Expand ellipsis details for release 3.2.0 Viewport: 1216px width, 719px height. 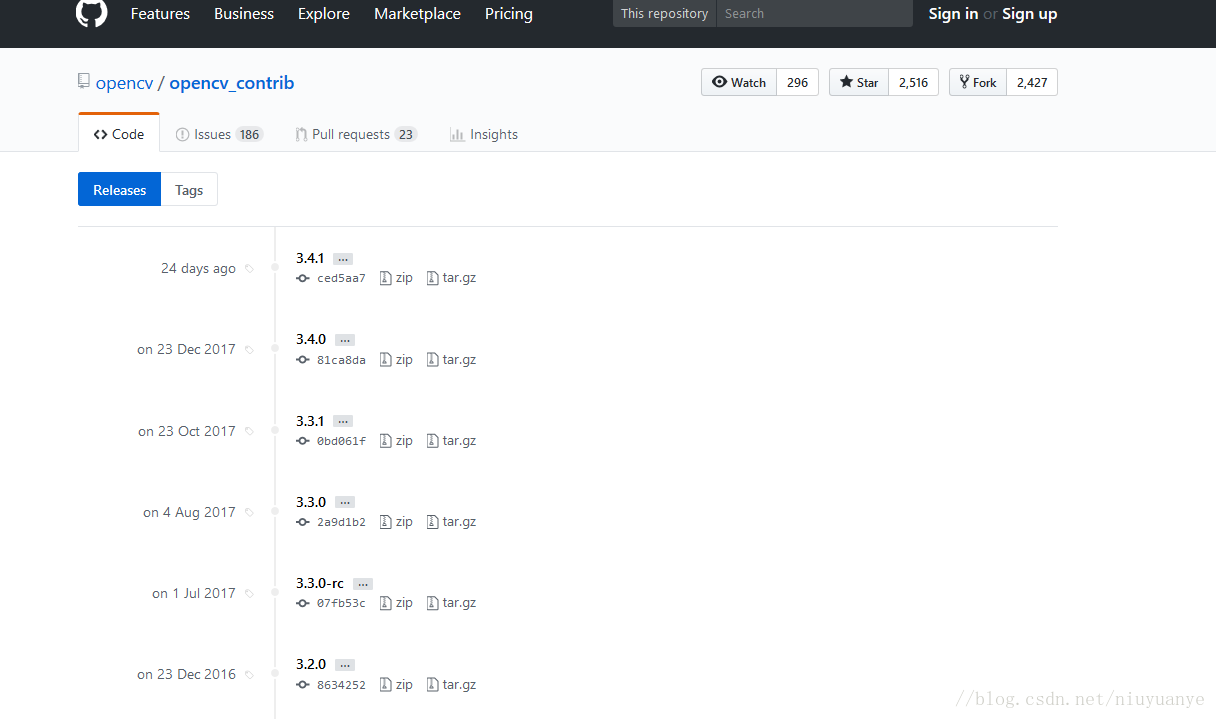345,665
